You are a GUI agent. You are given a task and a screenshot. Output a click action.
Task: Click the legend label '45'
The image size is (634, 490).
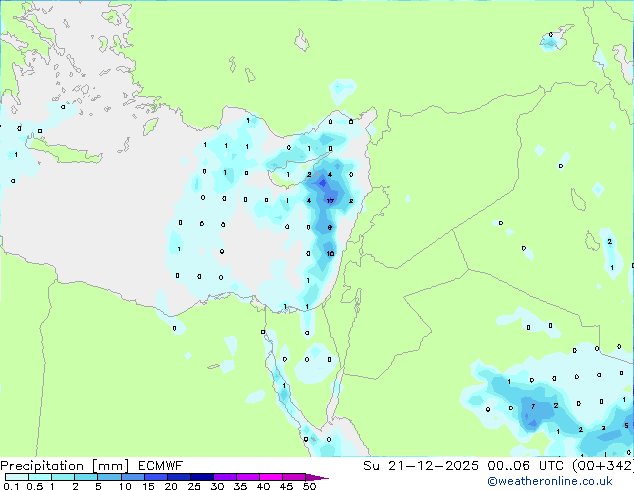[x=286, y=486]
